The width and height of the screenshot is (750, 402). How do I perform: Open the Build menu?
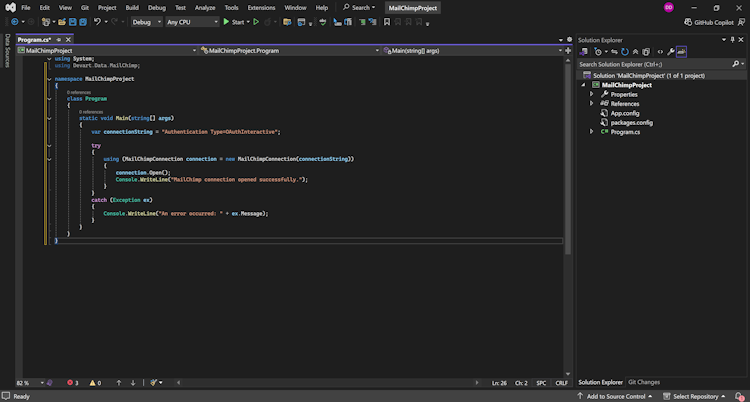point(132,7)
